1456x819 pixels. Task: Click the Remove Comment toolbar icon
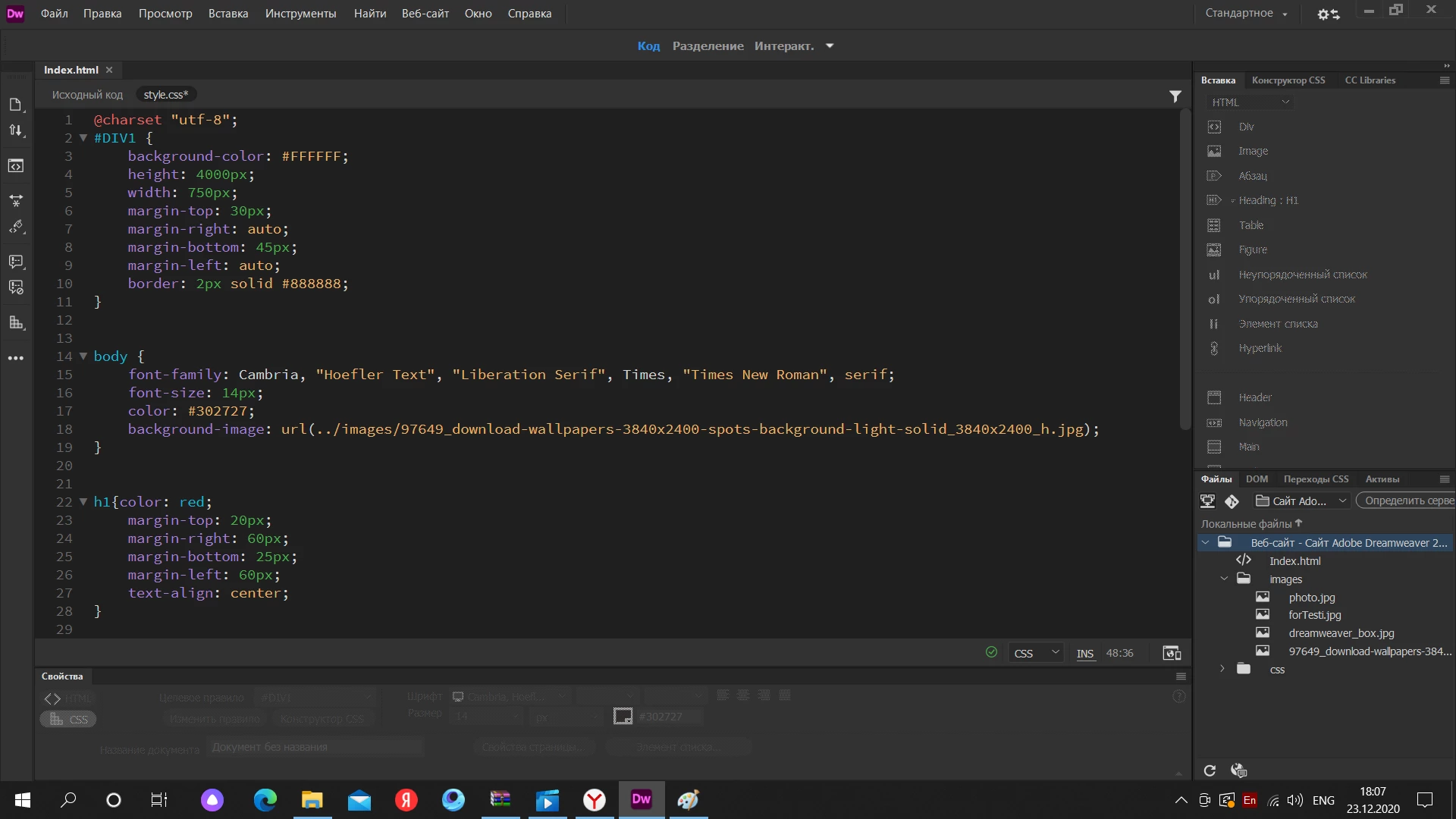pos(16,287)
